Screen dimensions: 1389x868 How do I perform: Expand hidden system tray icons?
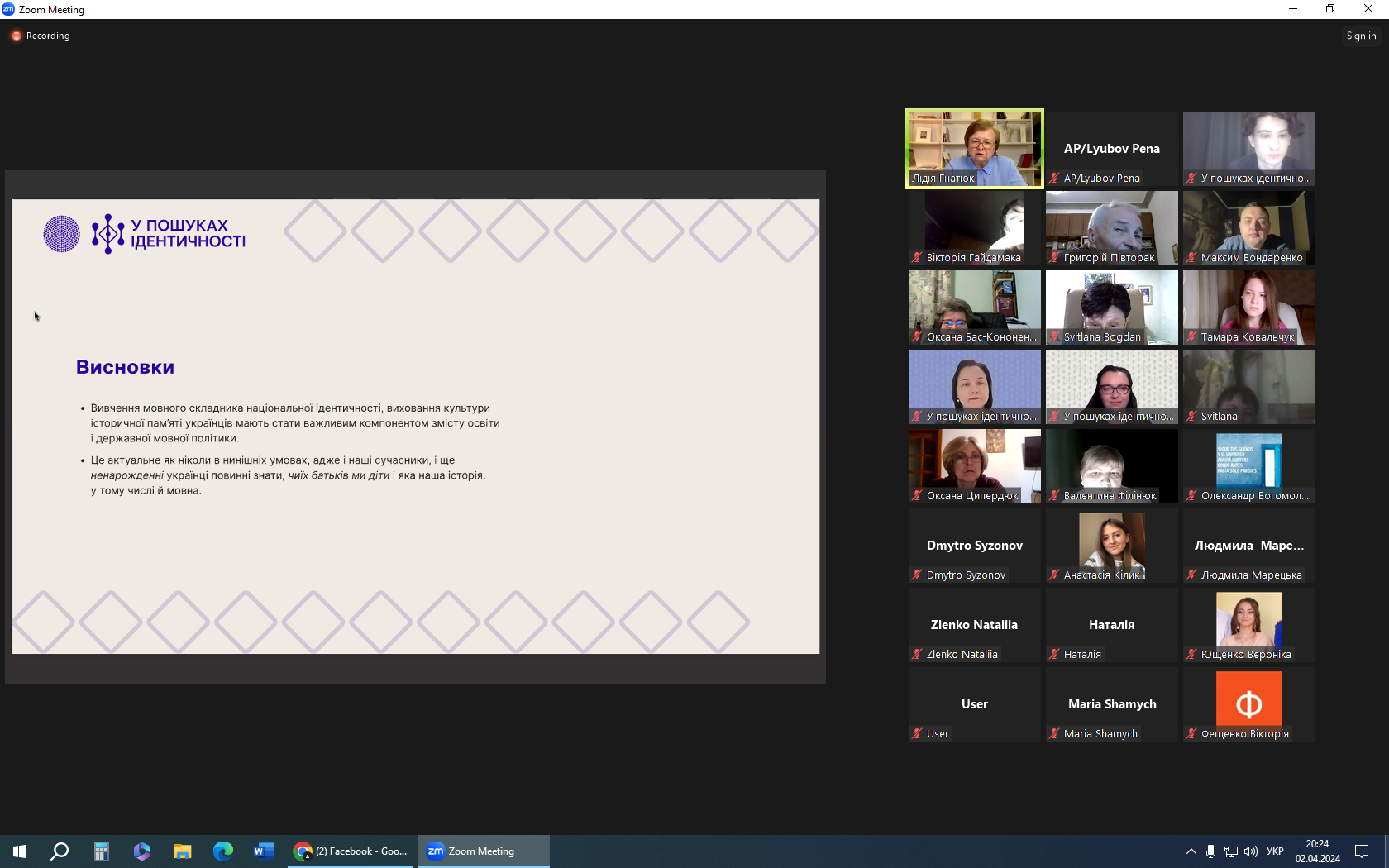pyautogui.click(x=1191, y=851)
